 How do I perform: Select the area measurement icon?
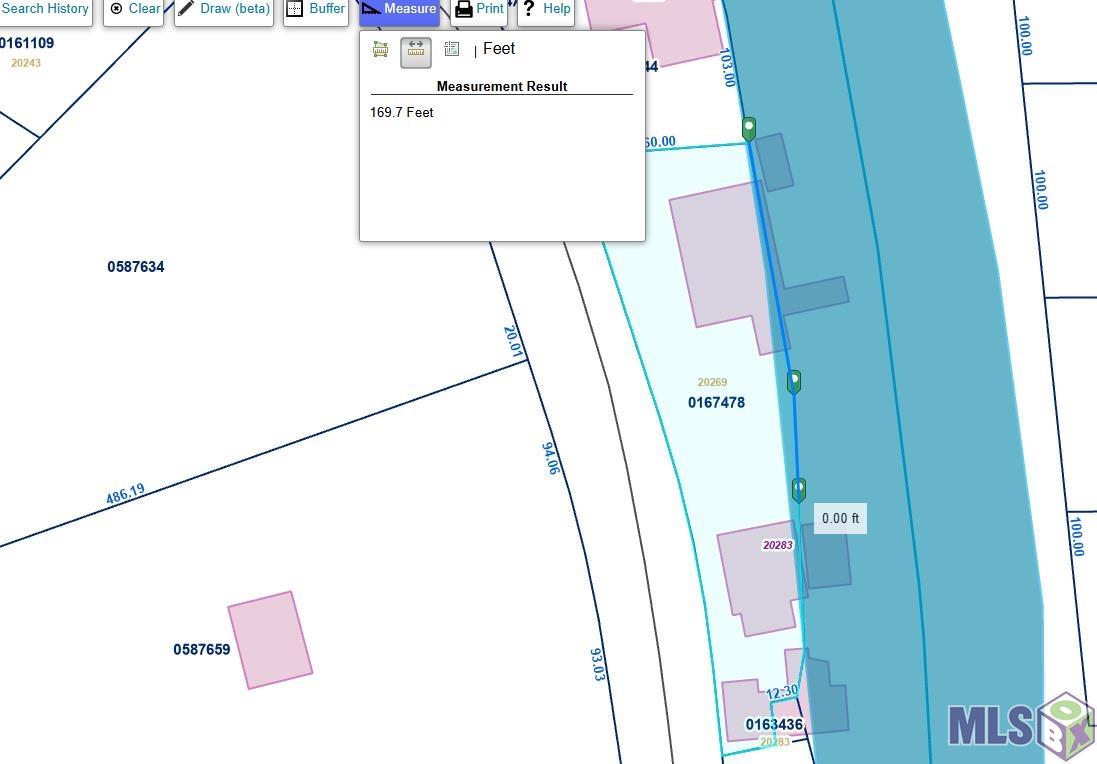(381, 49)
